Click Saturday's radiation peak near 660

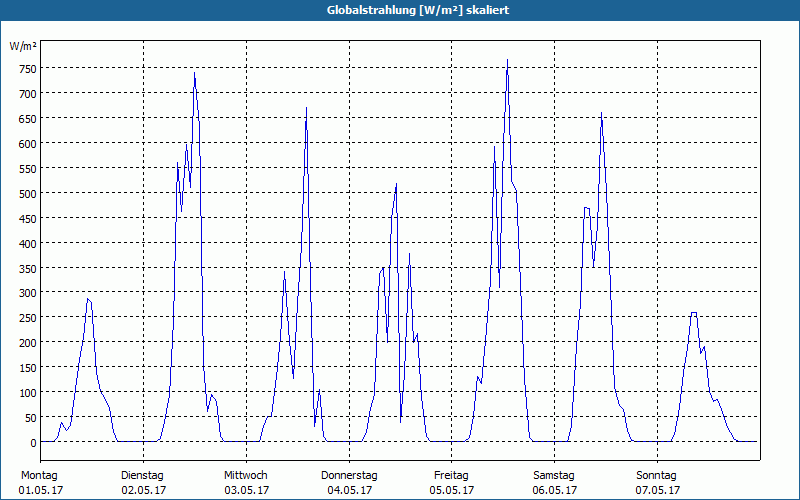(x=602, y=113)
